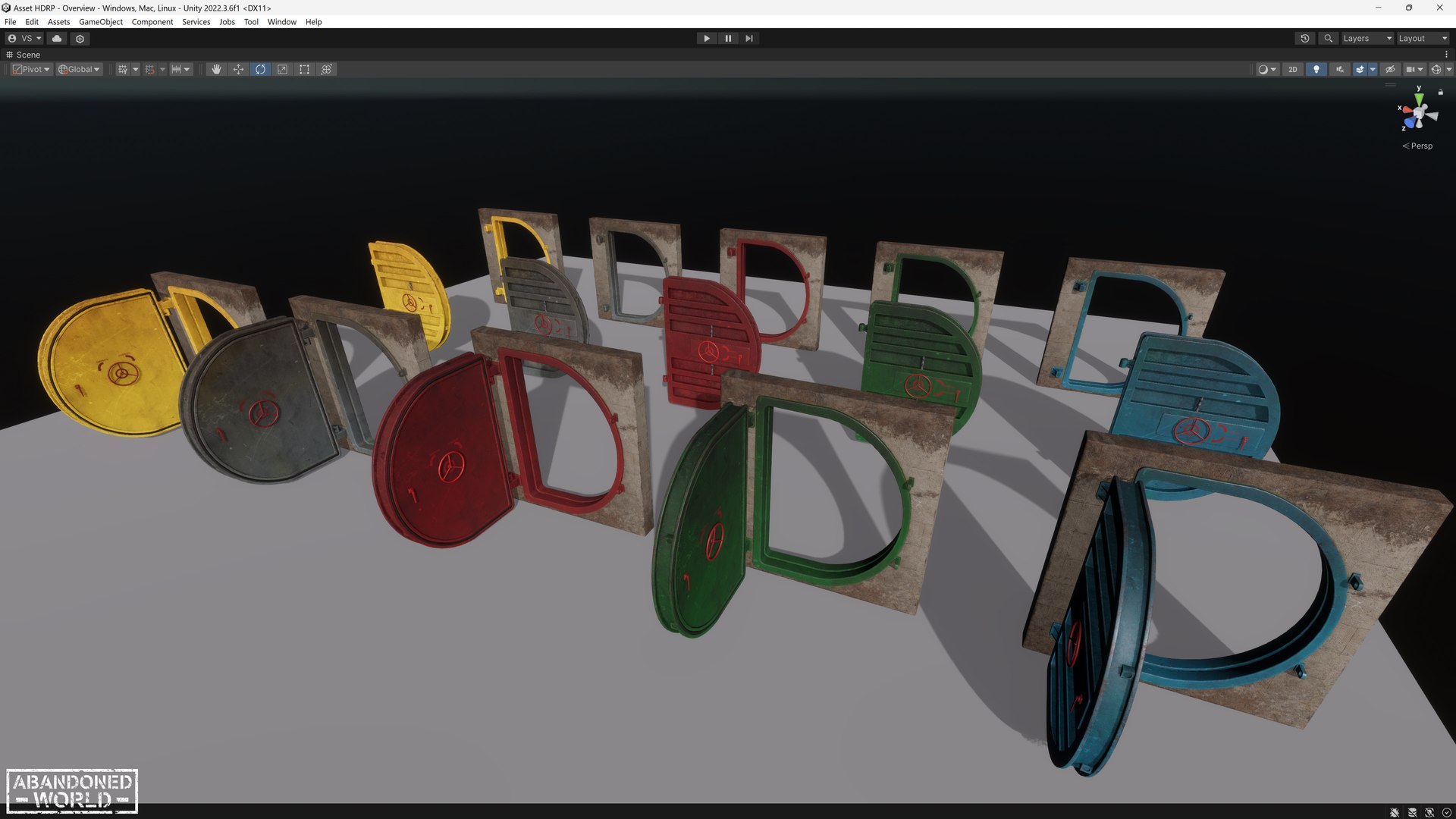This screenshot has width=1456, height=819.
Task: Select the Hand view tool
Action: point(216,69)
